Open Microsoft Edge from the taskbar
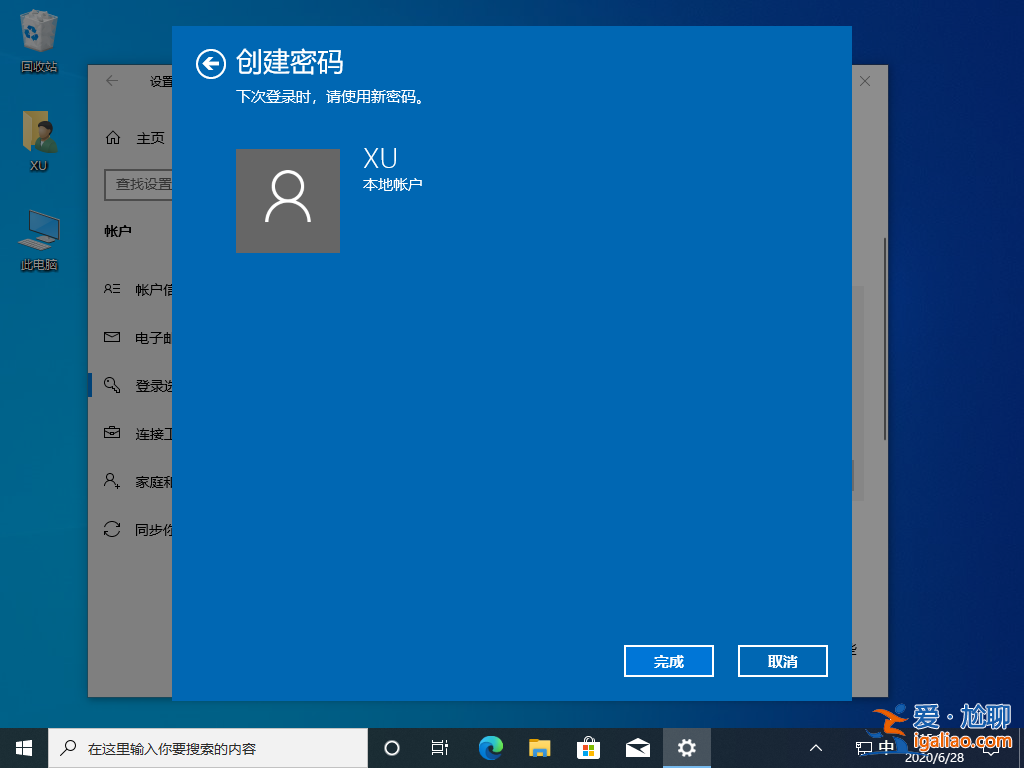 pyautogui.click(x=489, y=747)
